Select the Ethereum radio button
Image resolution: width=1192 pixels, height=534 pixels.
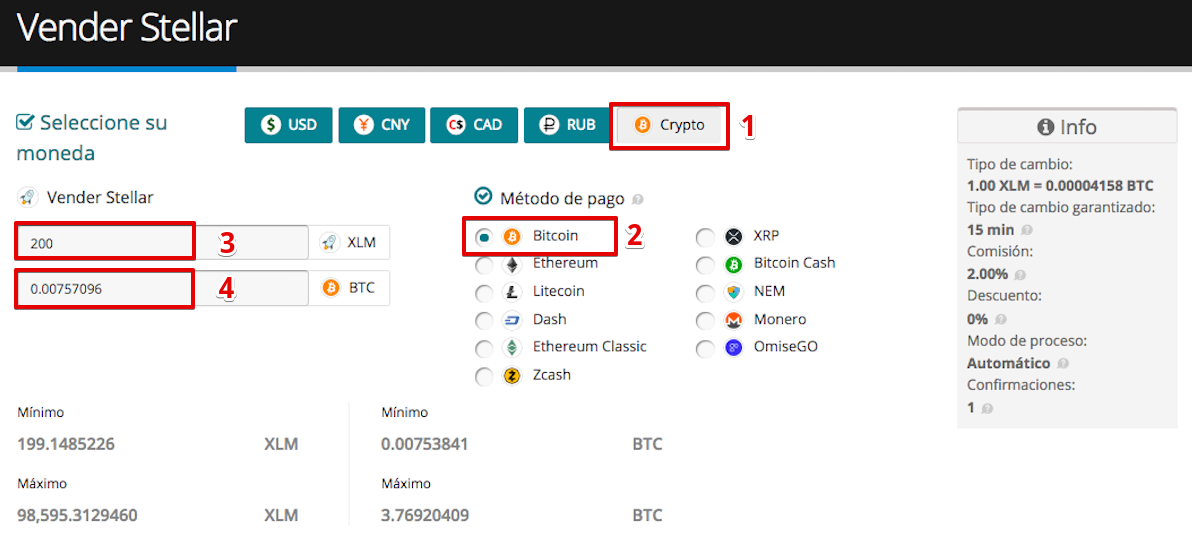click(483, 265)
